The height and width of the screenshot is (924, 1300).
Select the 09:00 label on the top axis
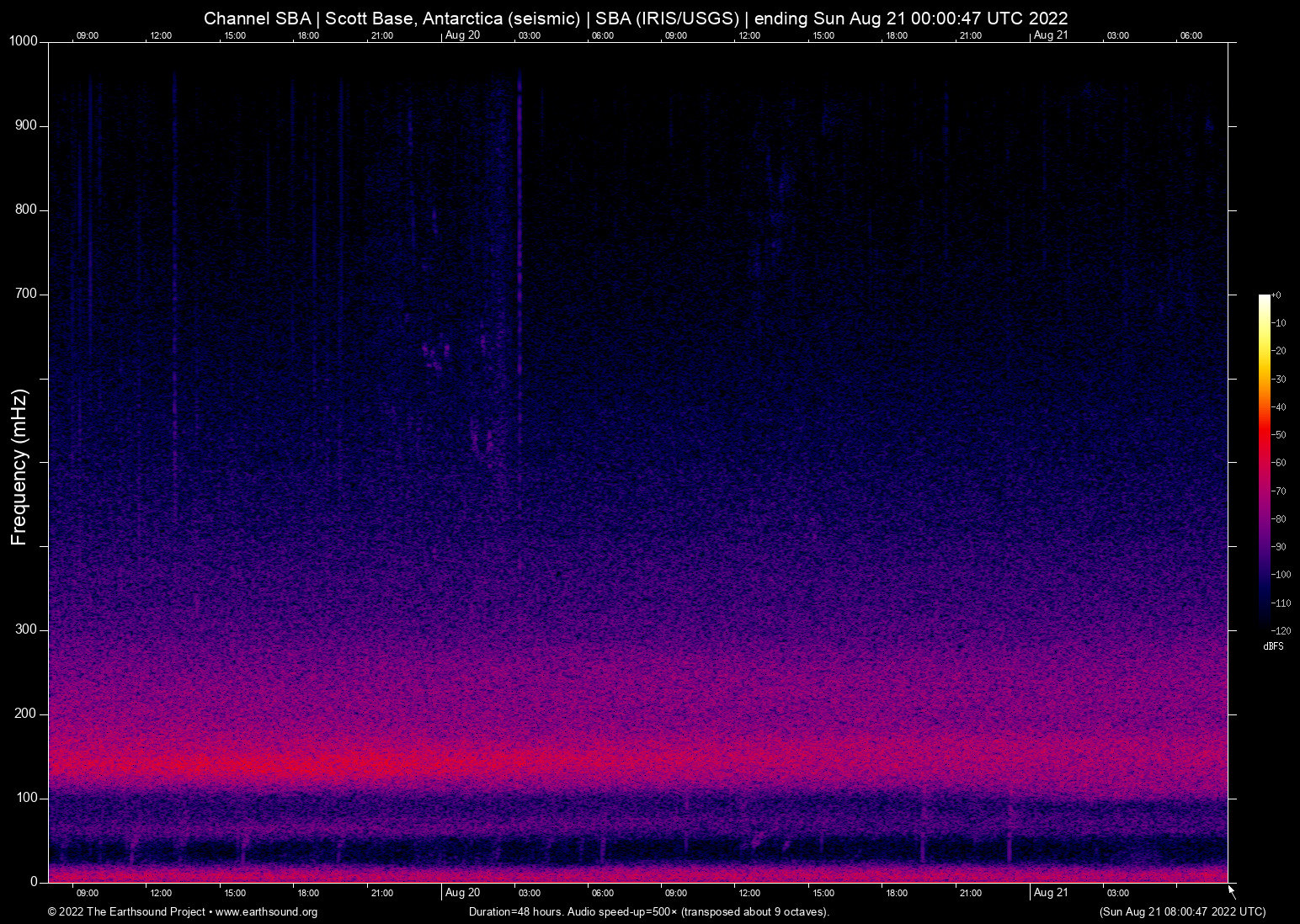pyautogui.click(x=88, y=35)
